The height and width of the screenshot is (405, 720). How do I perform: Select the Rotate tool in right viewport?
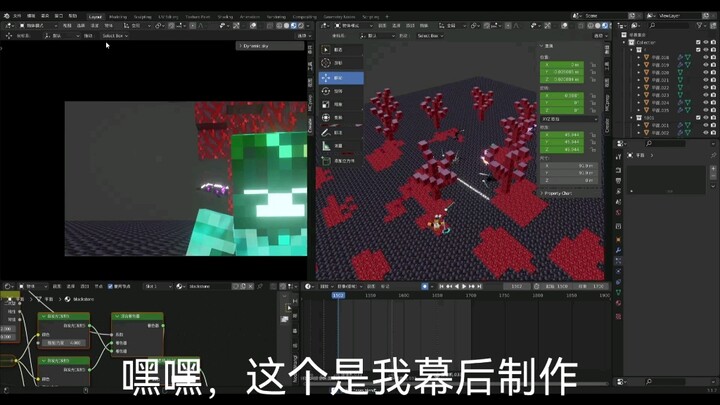point(341,91)
